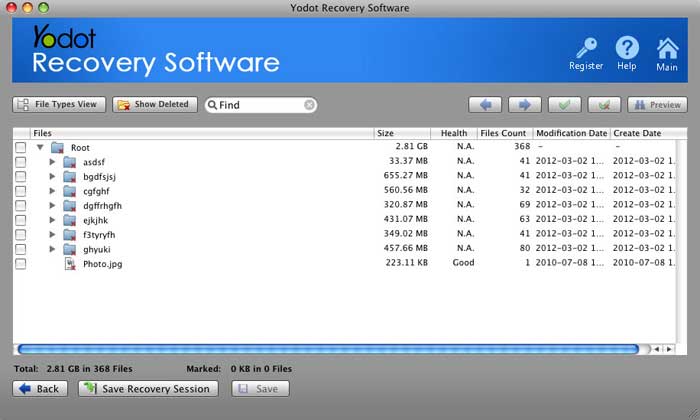Go to Main home icon
The height and width of the screenshot is (420, 700).
pyautogui.click(x=667, y=47)
